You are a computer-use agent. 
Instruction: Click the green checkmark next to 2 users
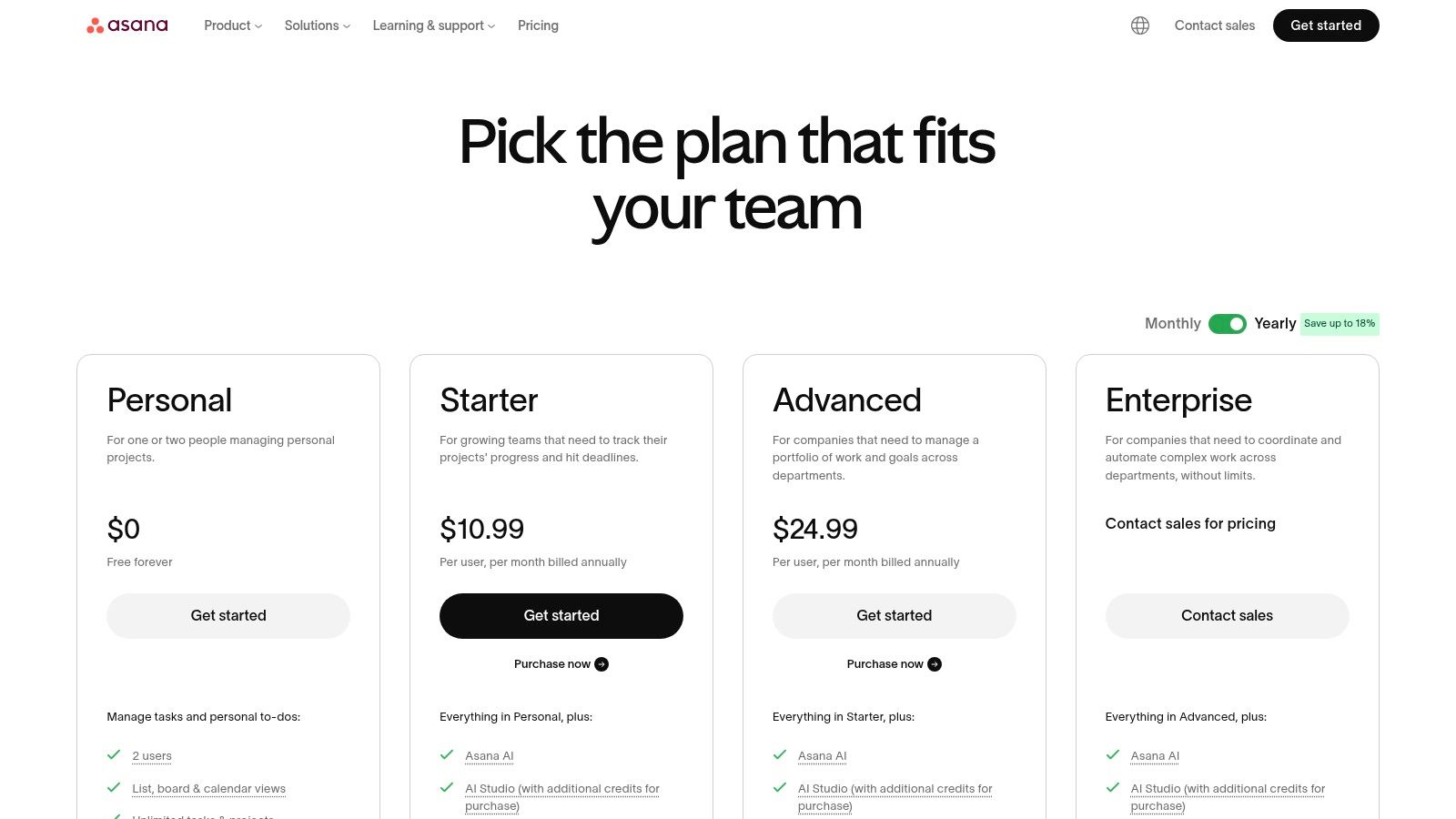tap(114, 755)
